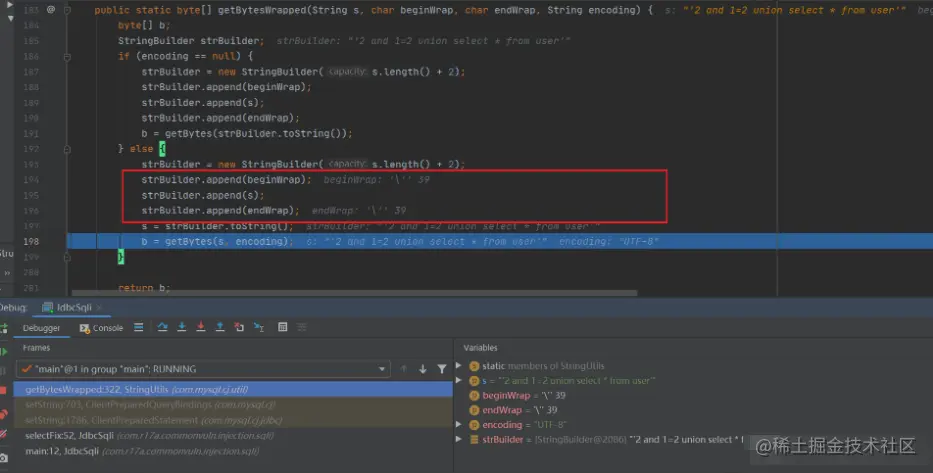Expand the encoding variable node

coord(459,424)
